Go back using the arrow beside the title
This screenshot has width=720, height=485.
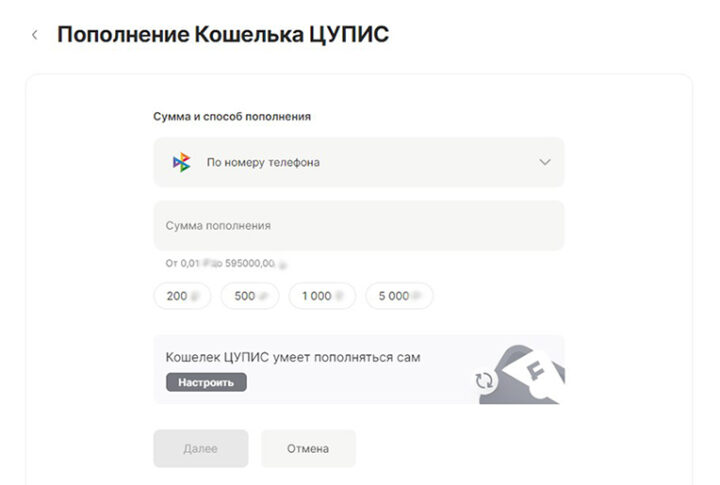pos(34,35)
